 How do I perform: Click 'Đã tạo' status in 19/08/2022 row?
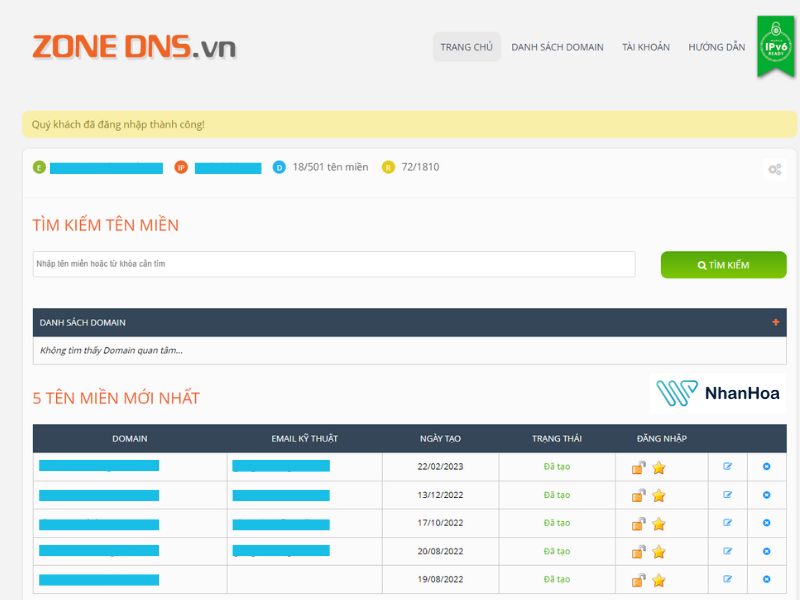coord(557,580)
